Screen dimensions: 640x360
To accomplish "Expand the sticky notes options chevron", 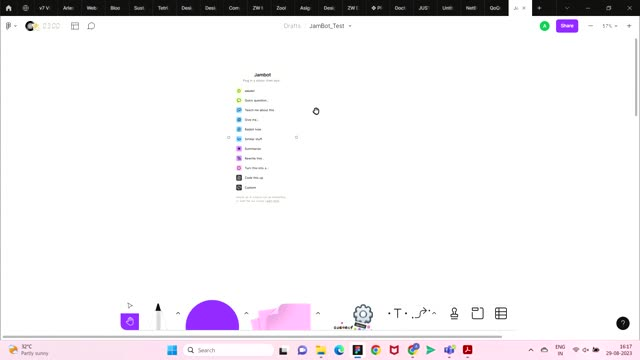I will (318, 313).
